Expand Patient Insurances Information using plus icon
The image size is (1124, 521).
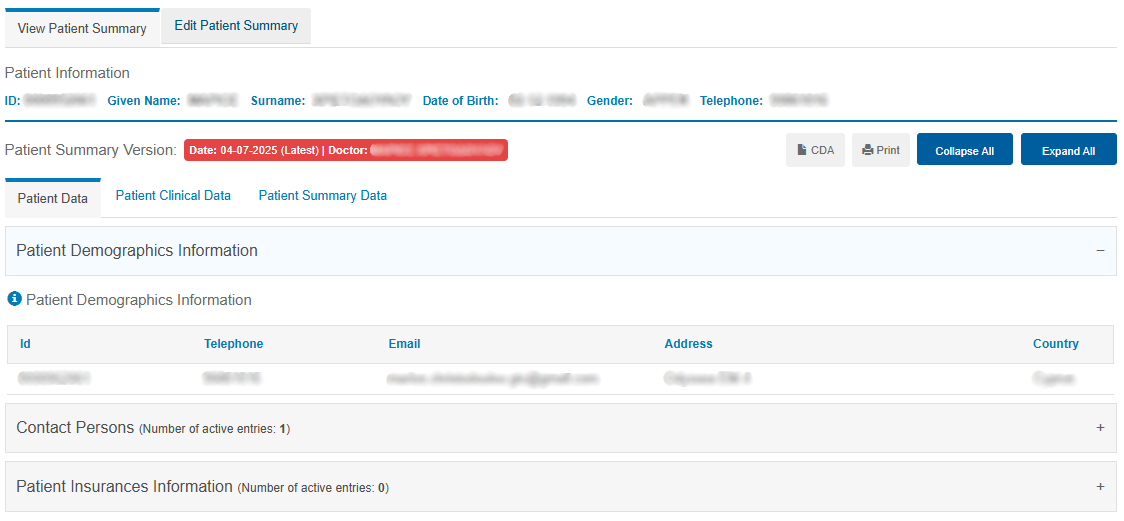[1100, 487]
